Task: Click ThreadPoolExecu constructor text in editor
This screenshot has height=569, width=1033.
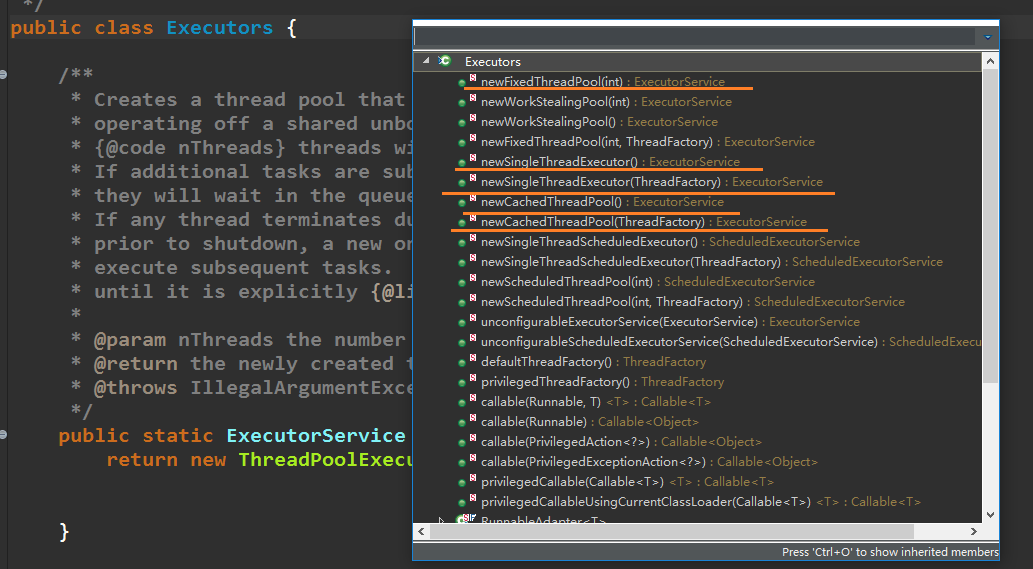Action: pos(325,460)
